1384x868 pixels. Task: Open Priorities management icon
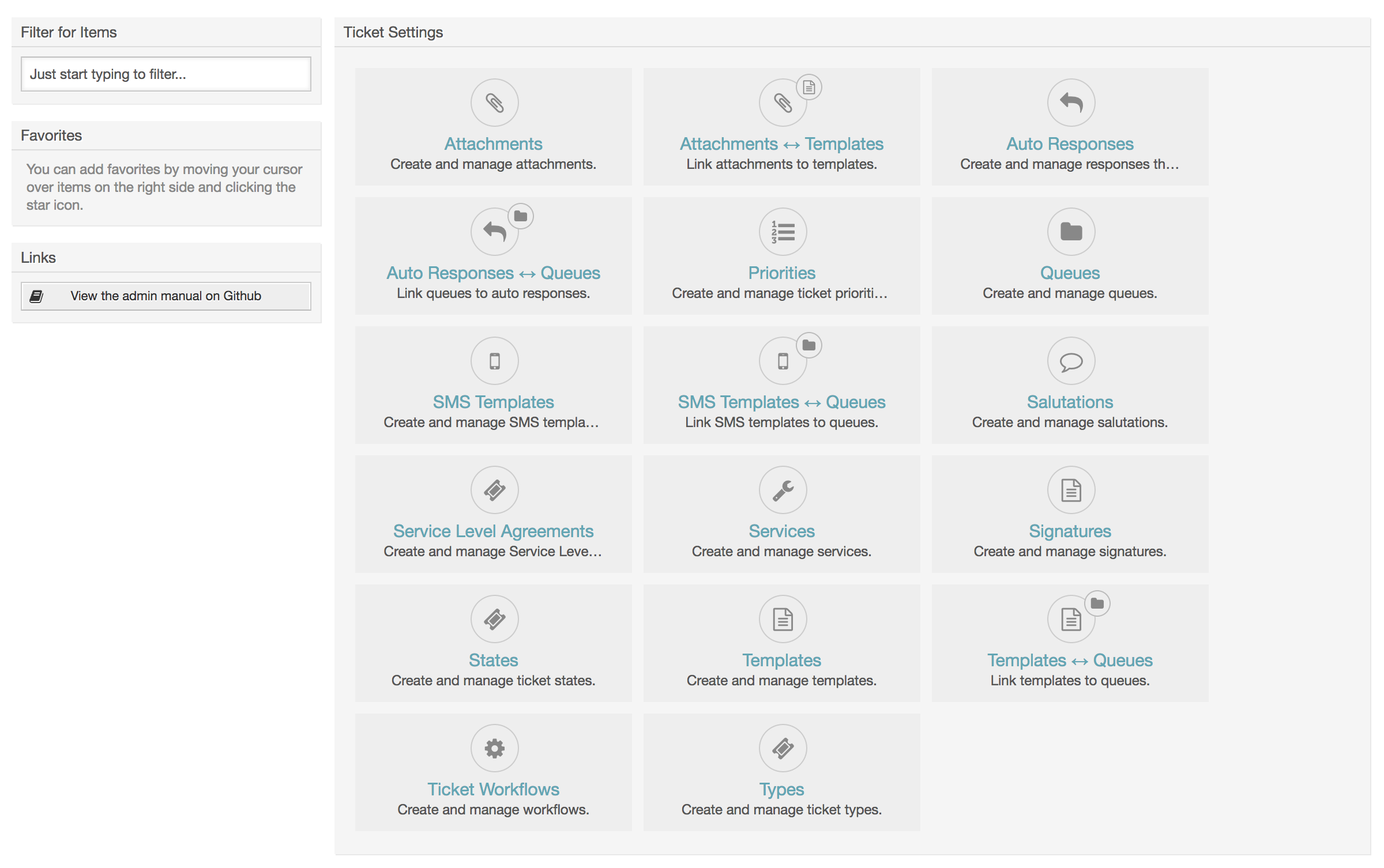click(781, 231)
